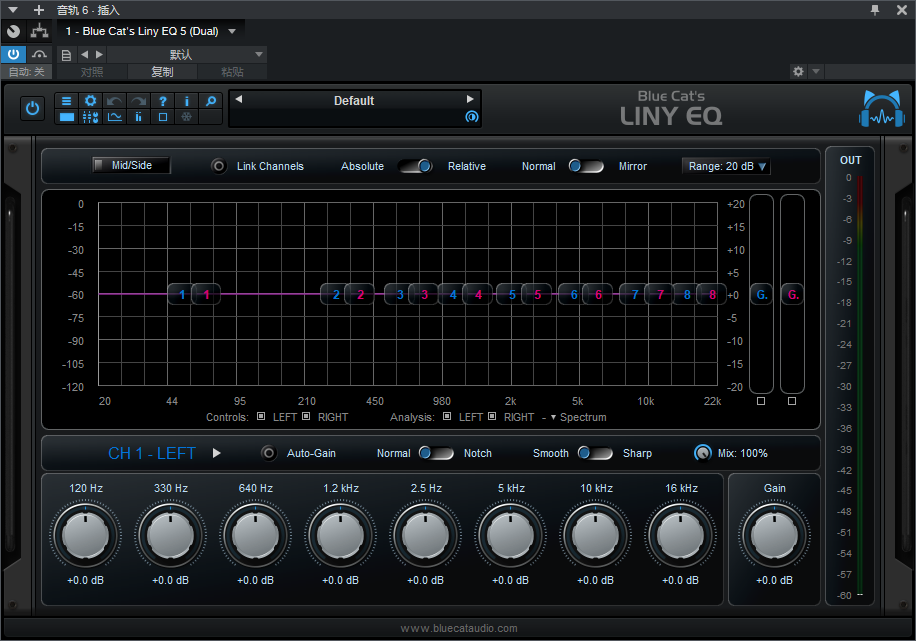916x641 pixels.
Task: Enable Link Channels radio button
Action: 219,167
